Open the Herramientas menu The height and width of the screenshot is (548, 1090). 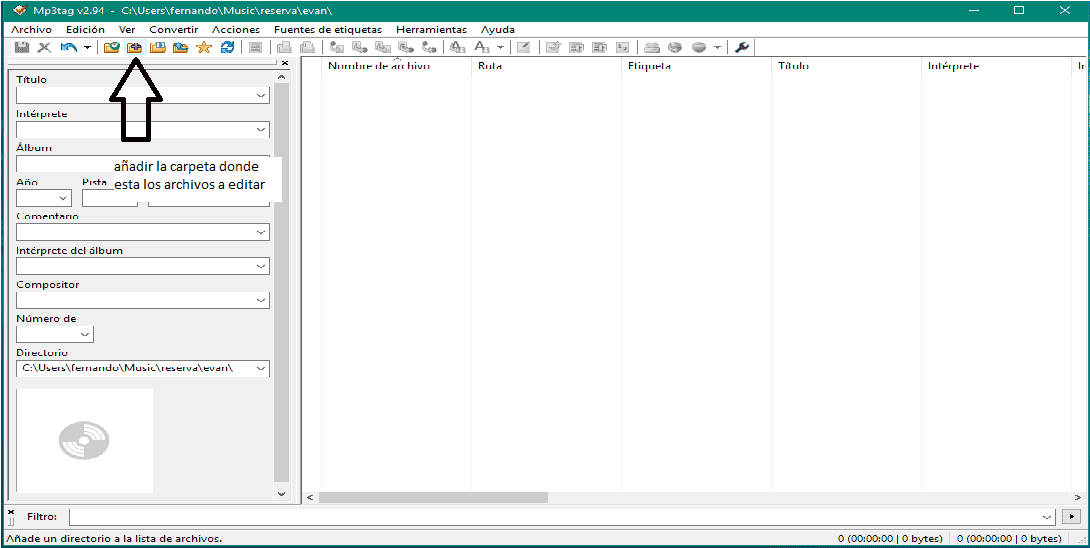(431, 30)
